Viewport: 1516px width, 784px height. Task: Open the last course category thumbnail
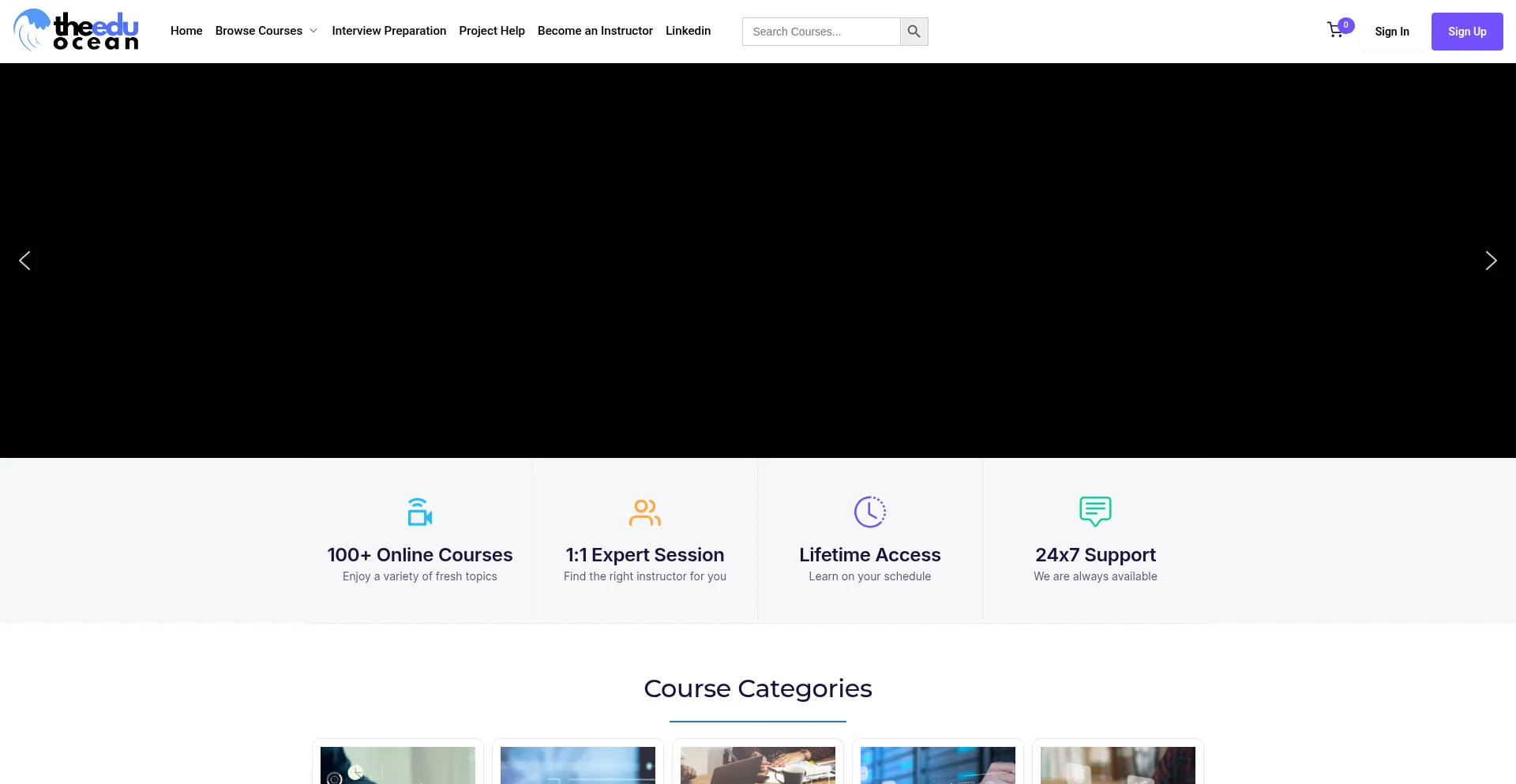click(1117, 764)
